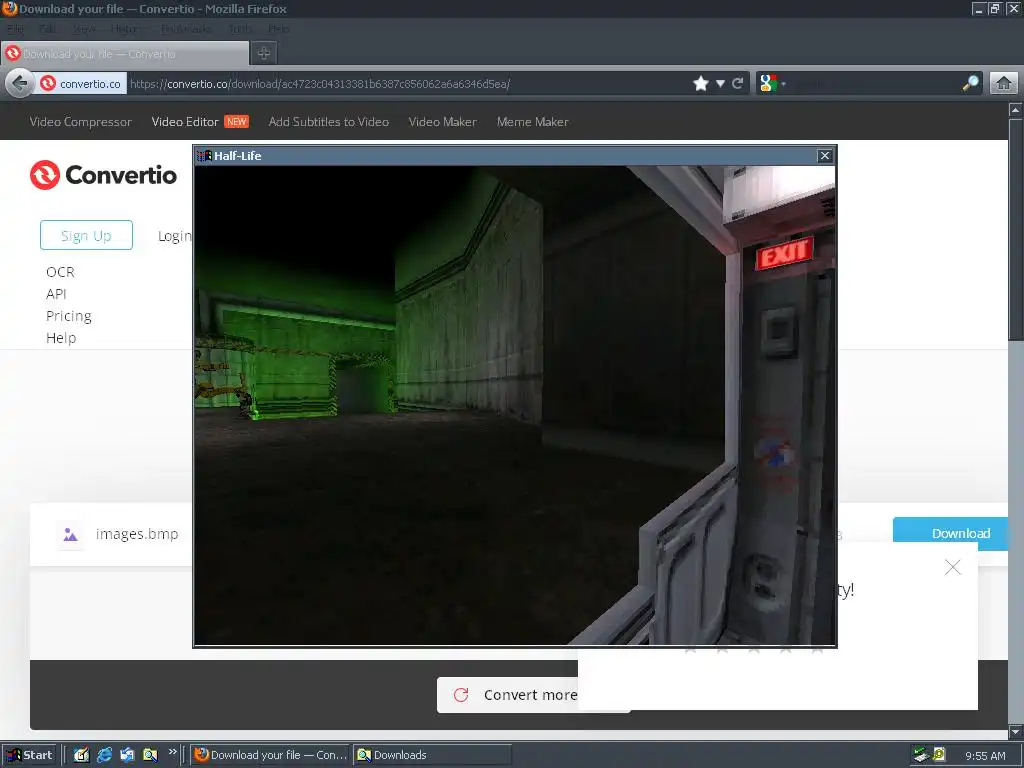Click the Firefox back arrow button

click(x=20, y=84)
